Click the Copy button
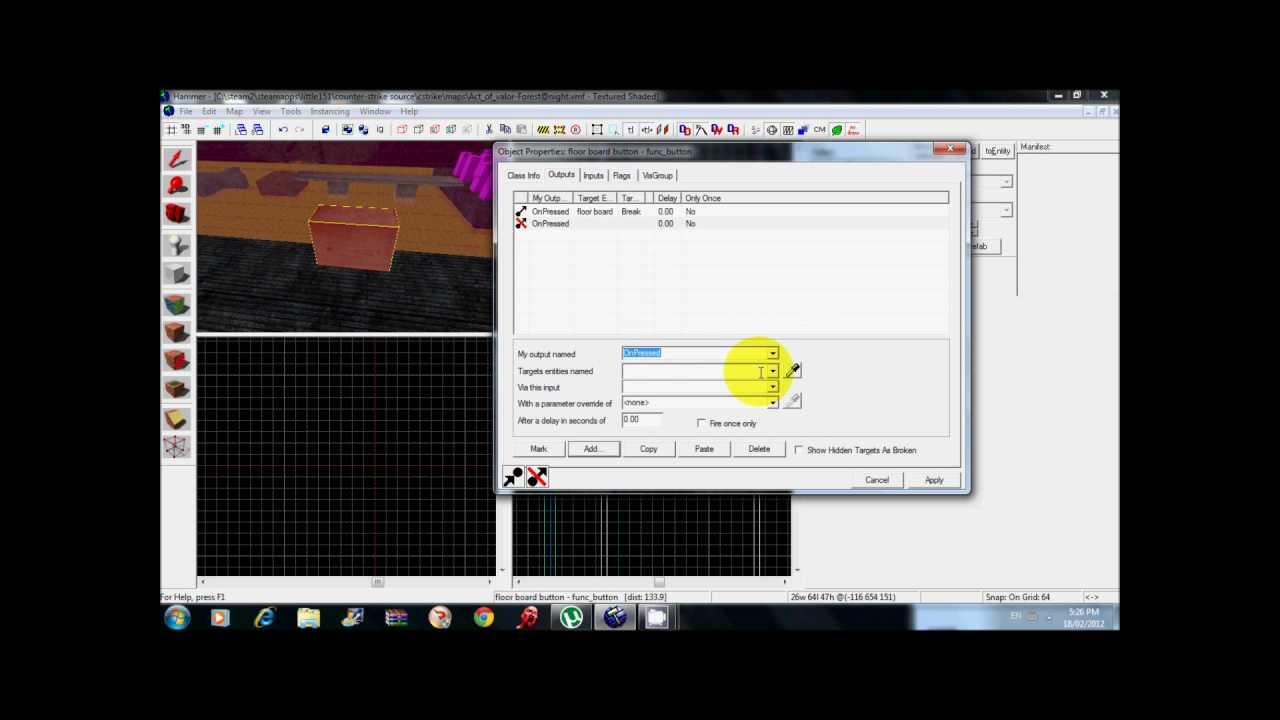The width and height of the screenshot is (1280, 720). (648, 449)
